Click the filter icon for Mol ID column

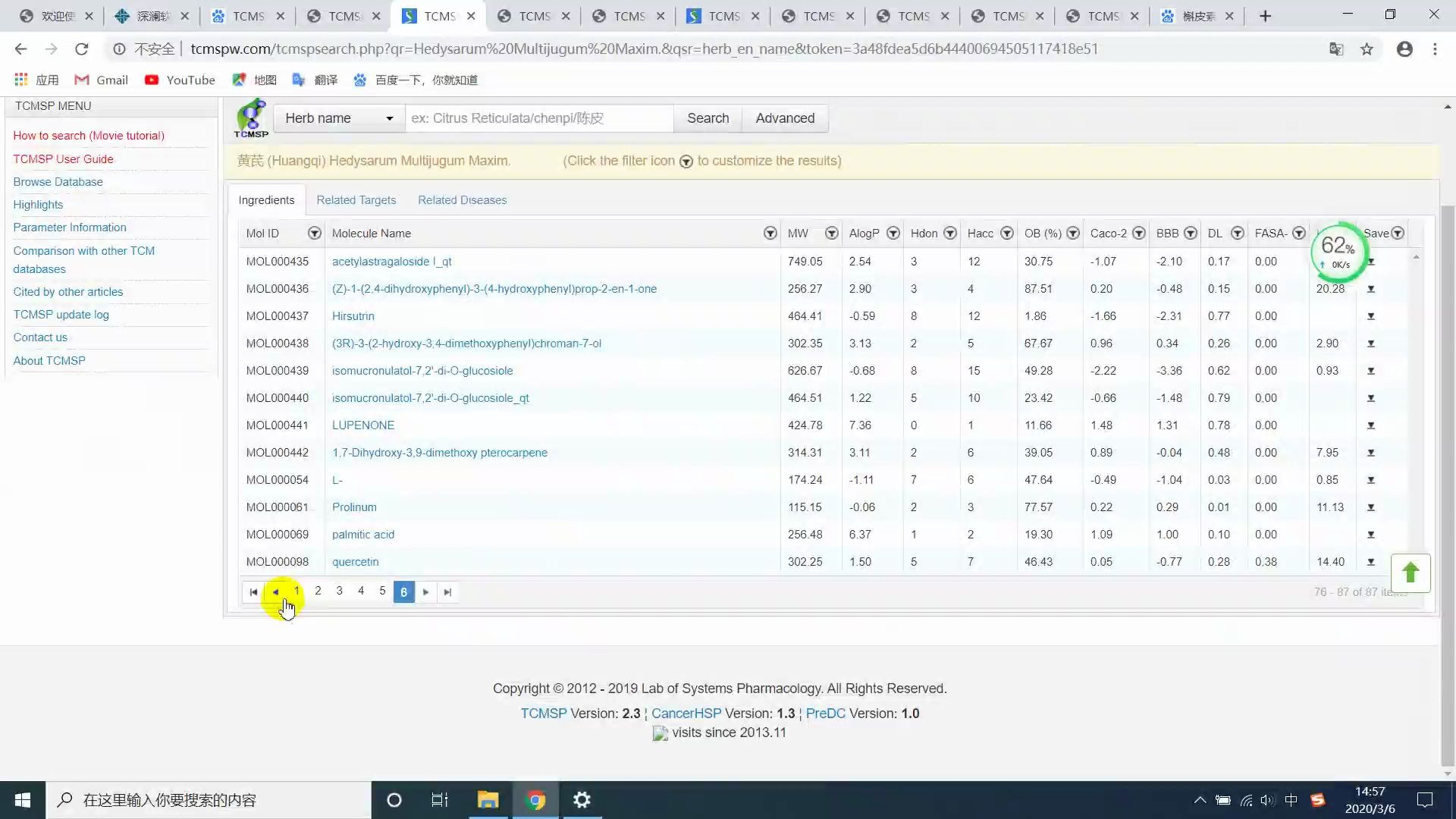pos(313,233)
